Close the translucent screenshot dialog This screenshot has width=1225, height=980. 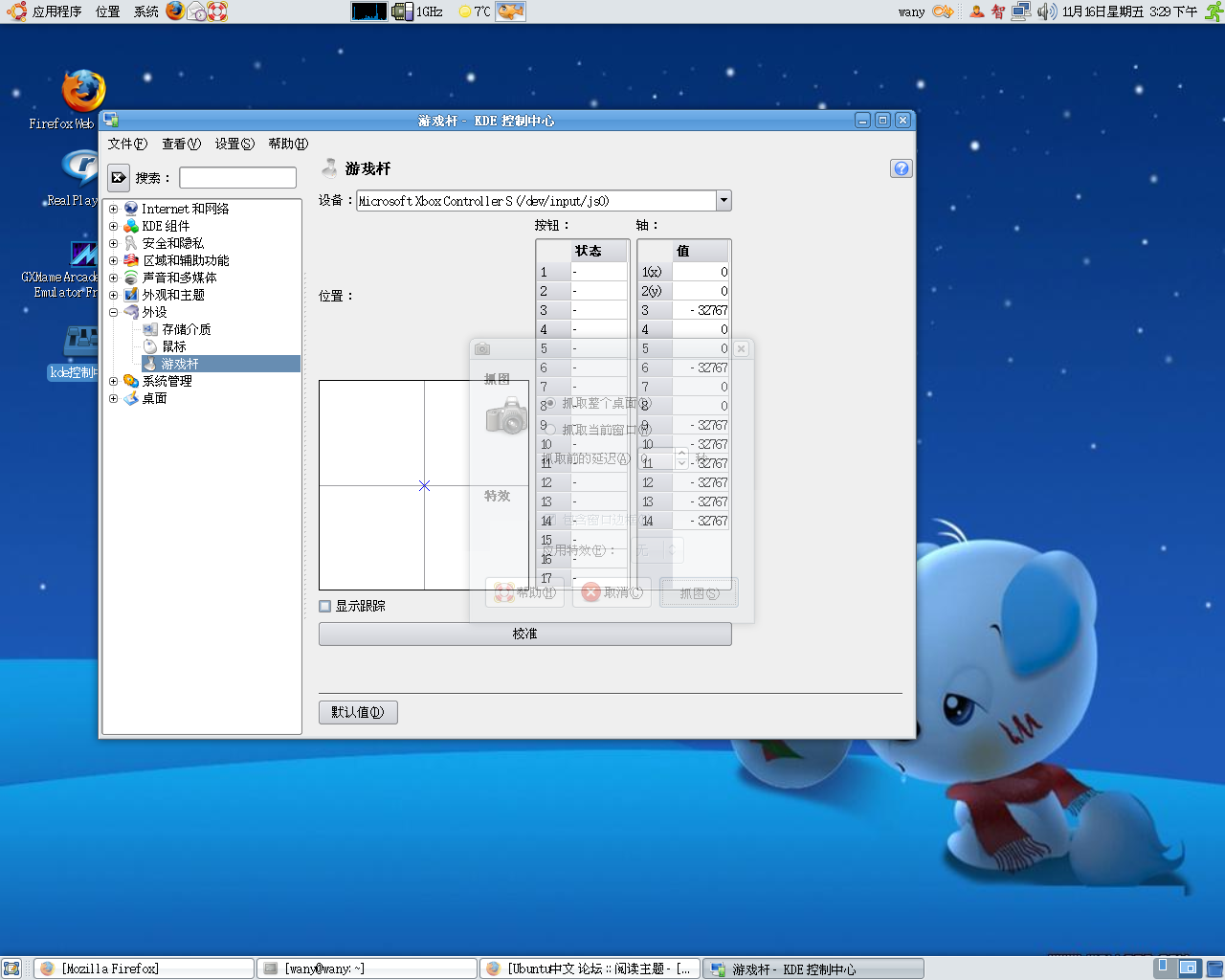(x=741, y=349)
